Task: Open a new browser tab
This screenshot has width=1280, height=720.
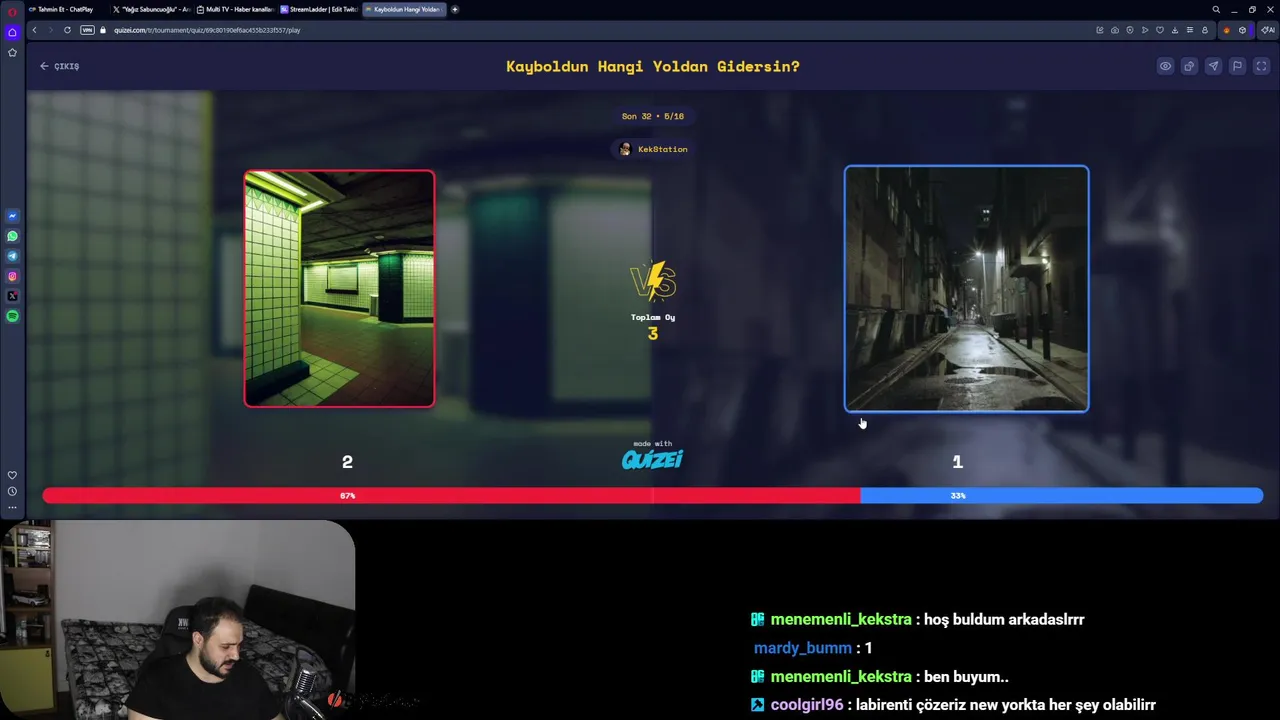Action: pyautogui.click(x=455, y=9)
